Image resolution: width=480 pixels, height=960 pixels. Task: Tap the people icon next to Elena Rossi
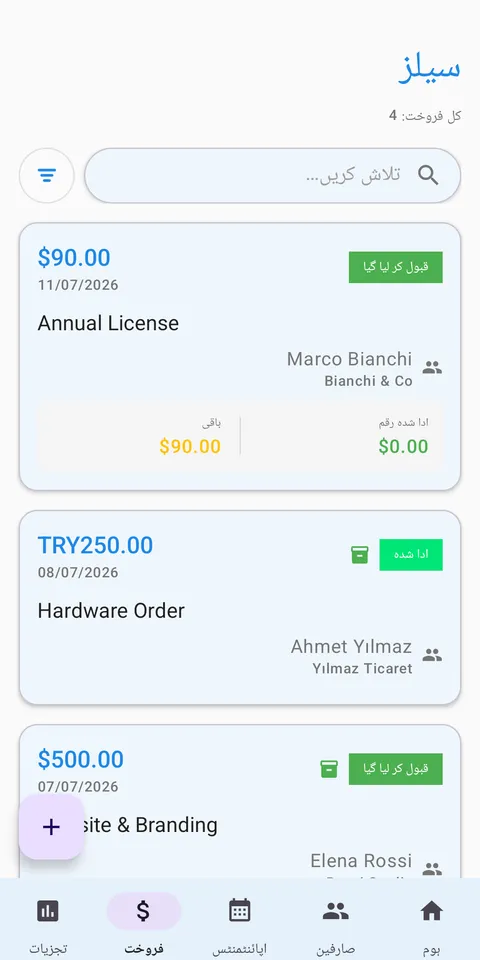pos(432,869)
